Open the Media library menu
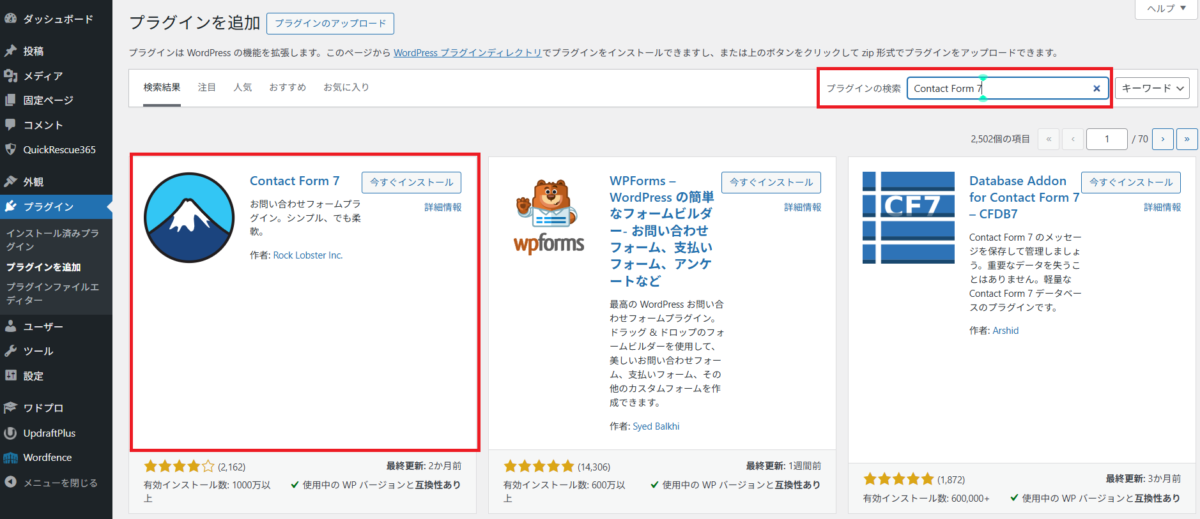Screen dimensions: 1200x519 tap(43, 76)
